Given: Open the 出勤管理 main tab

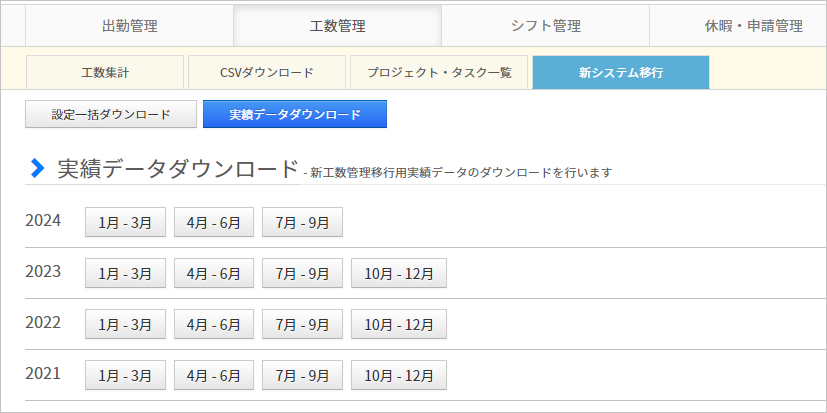Looking at the screenshot, I should [x=129, y=26].
